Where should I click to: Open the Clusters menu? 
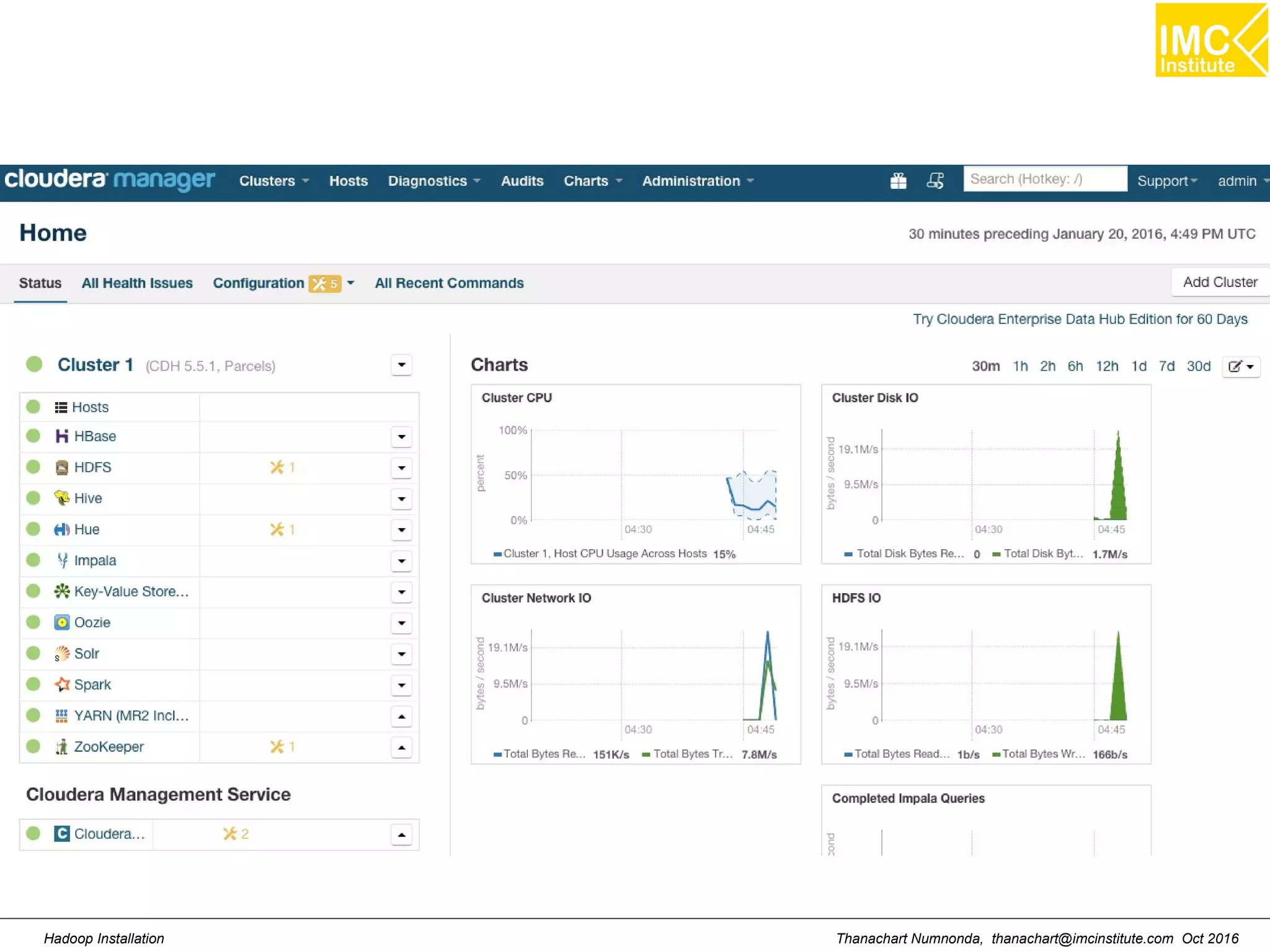(x=273, y=181)
